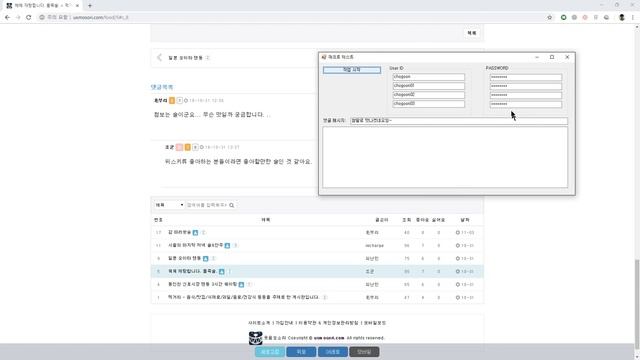Click the image icon on the highlighted post row
The height and width of the screenshot is (360, 640).
pyautogui.click(x=222, y=271)
